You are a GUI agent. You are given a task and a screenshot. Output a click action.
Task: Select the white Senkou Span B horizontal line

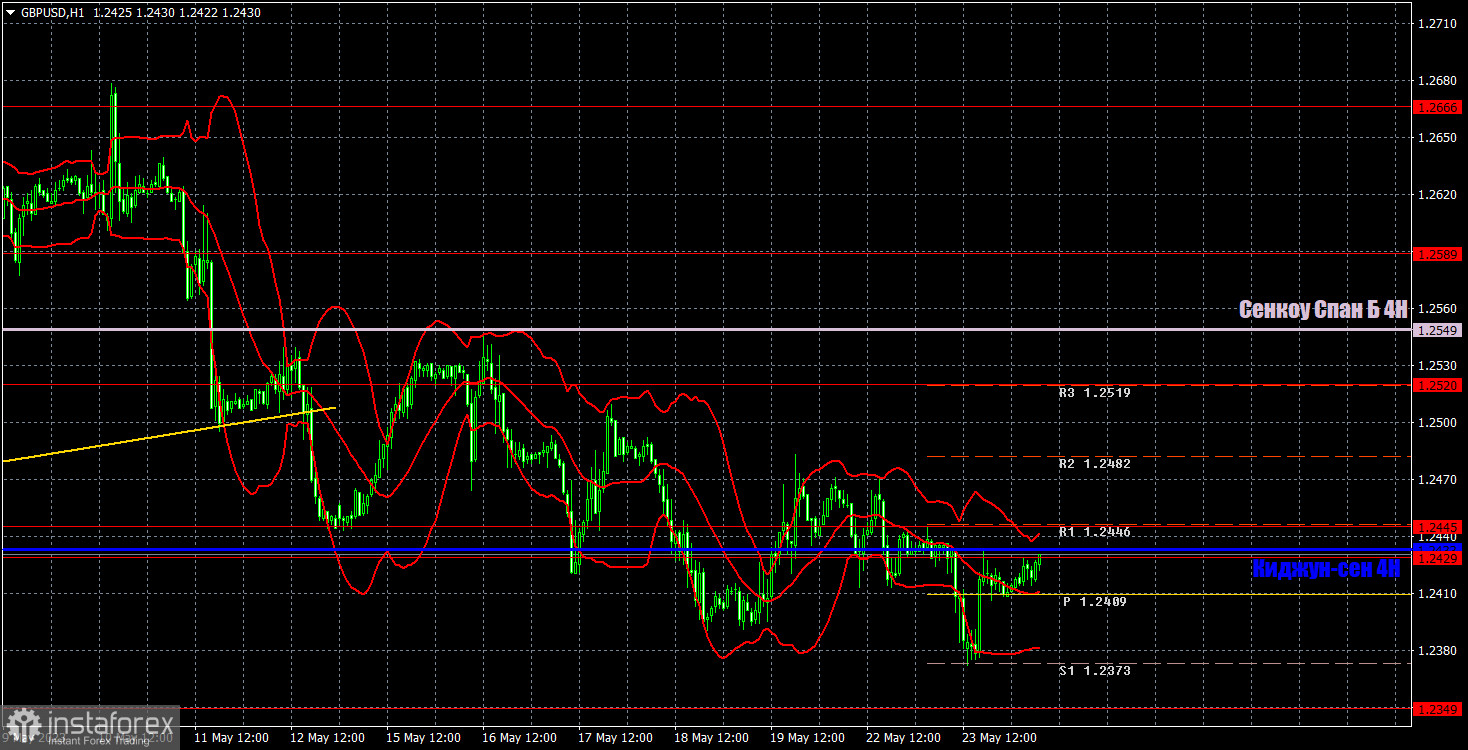(x=706, y=329)
